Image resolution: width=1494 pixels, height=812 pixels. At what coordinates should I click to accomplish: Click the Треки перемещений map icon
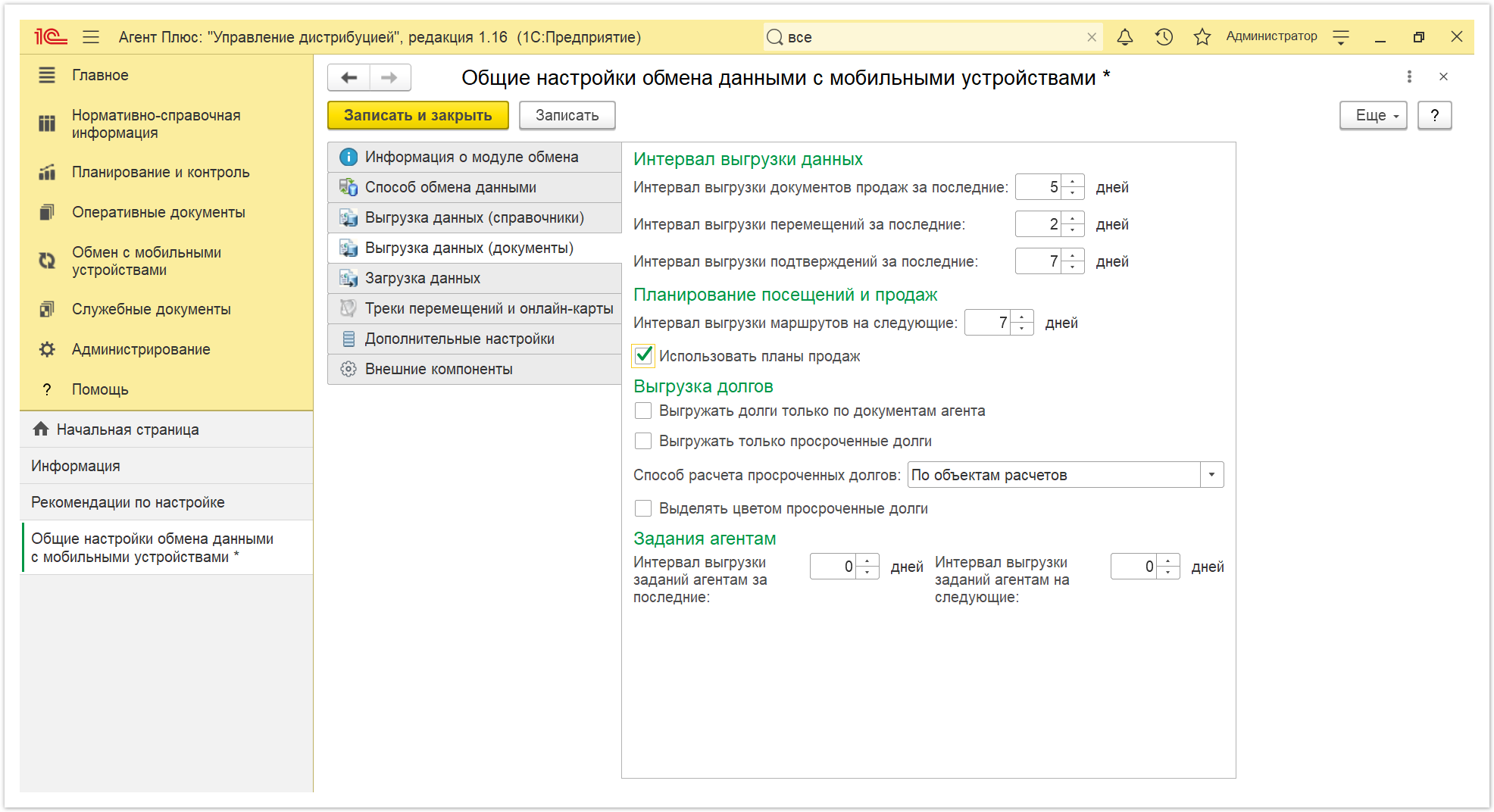(348, 308)
